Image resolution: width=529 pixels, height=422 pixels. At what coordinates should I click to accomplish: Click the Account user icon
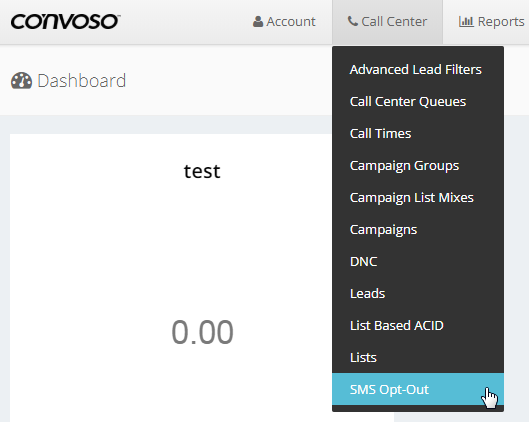(x=258, y=22)
